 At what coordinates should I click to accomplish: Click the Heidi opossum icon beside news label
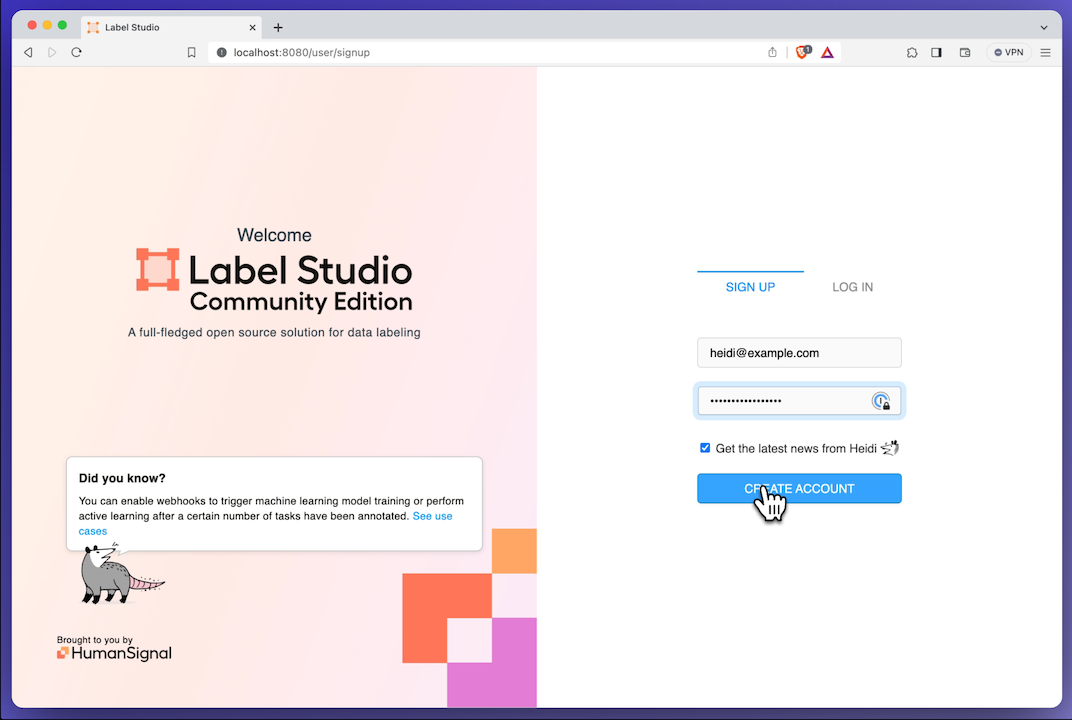coord(889,448)
